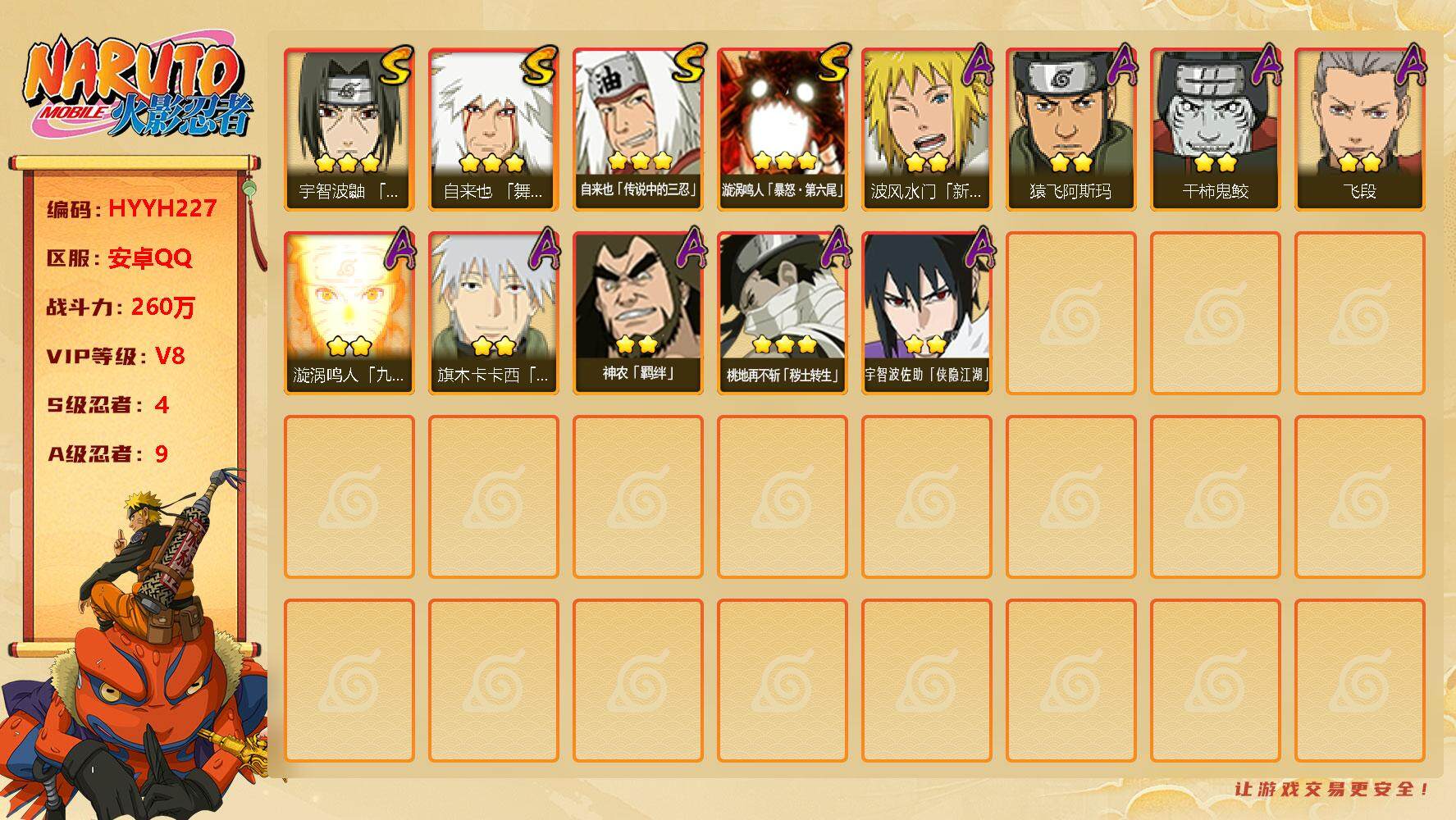Click the first empty slot after Sasuke card
This screenshot has width=1456, height=820.
coord(1070,313)
